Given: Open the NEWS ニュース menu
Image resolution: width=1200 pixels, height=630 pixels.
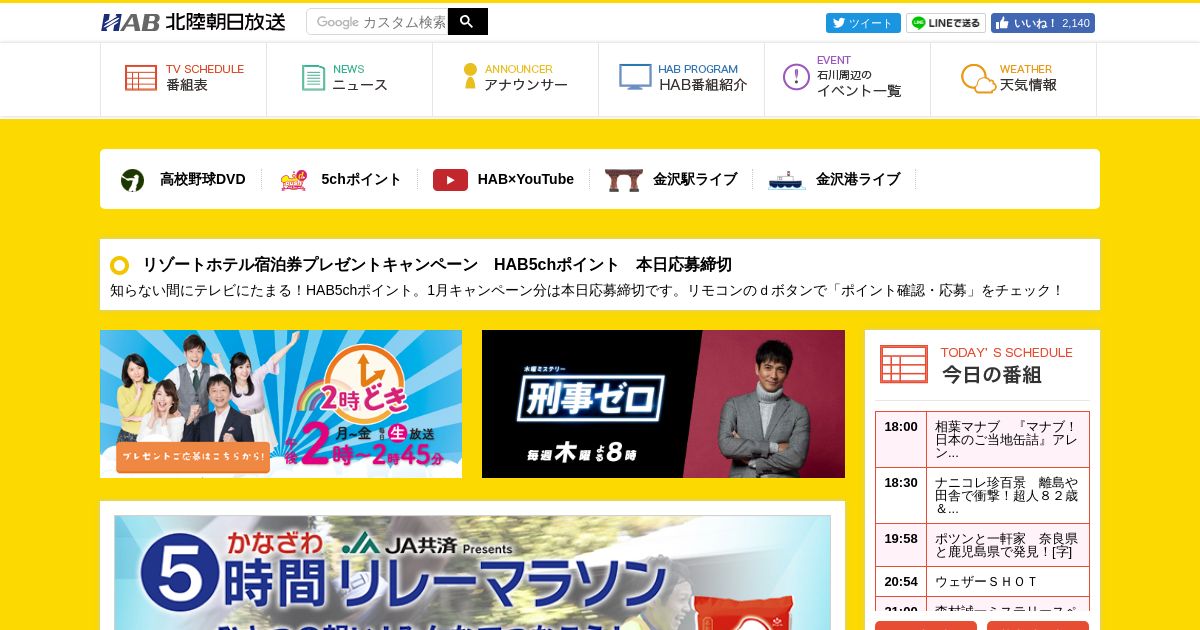Looking at the screenshot, I should (349, 78).
